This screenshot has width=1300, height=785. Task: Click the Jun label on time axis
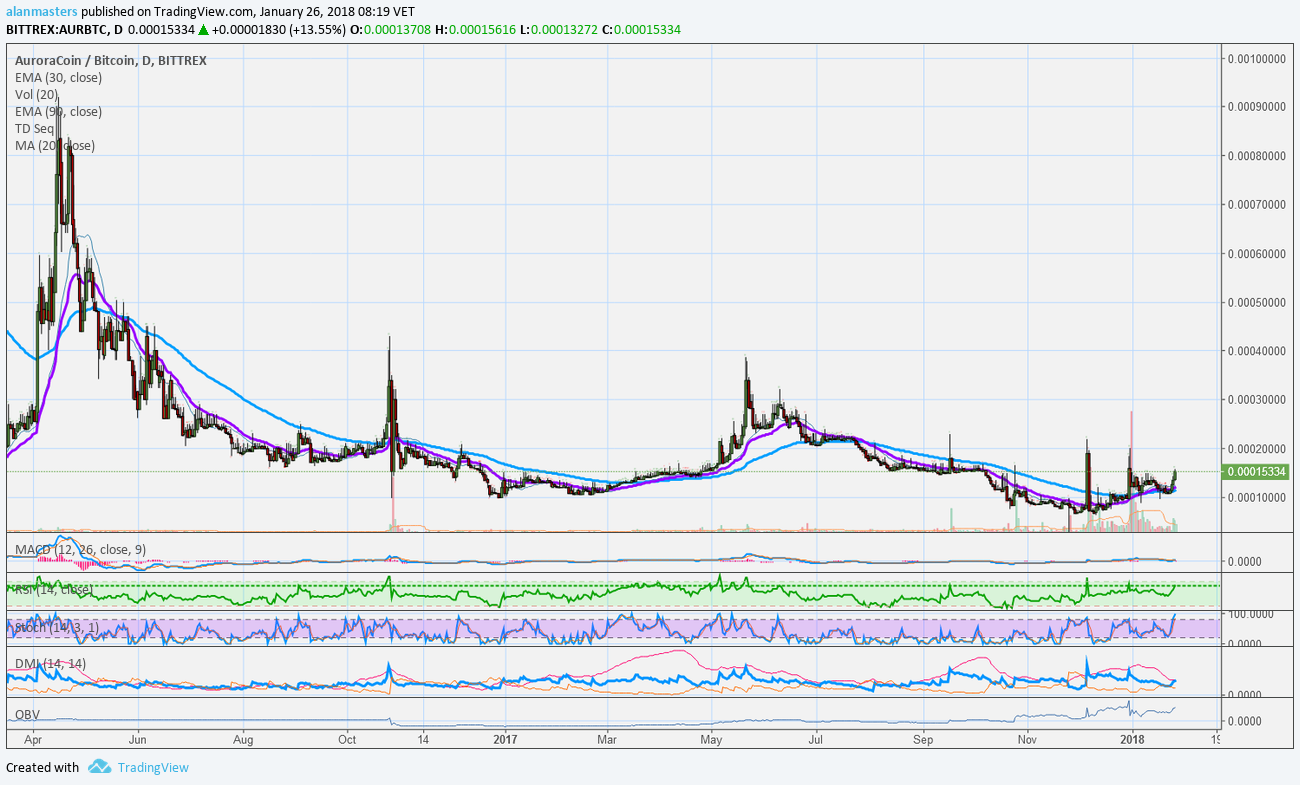(138, 740)
